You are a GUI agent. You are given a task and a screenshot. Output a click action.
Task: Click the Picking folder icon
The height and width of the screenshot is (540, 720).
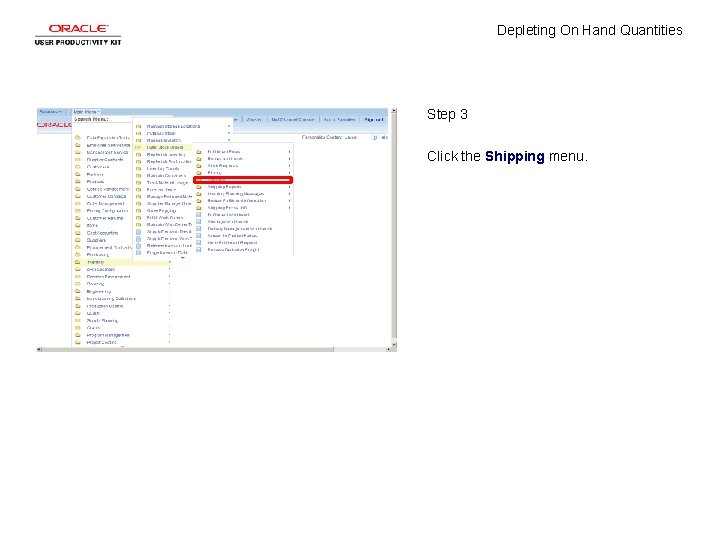coord(199,173)
